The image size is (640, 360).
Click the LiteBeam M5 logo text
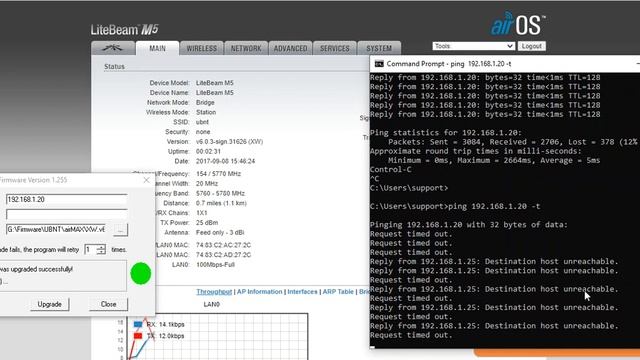[124, 29]
